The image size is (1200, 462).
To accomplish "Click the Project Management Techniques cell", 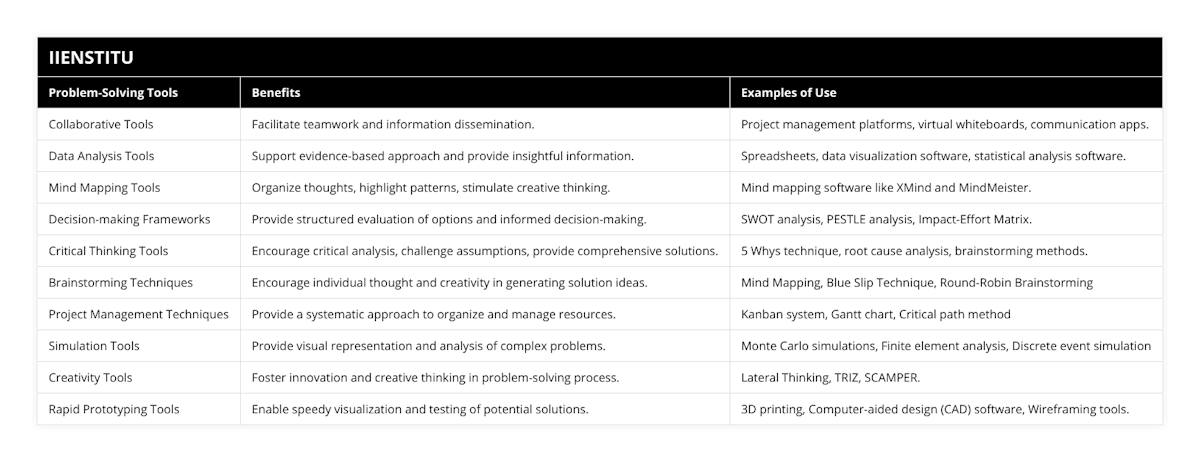I will coord(138,314).
